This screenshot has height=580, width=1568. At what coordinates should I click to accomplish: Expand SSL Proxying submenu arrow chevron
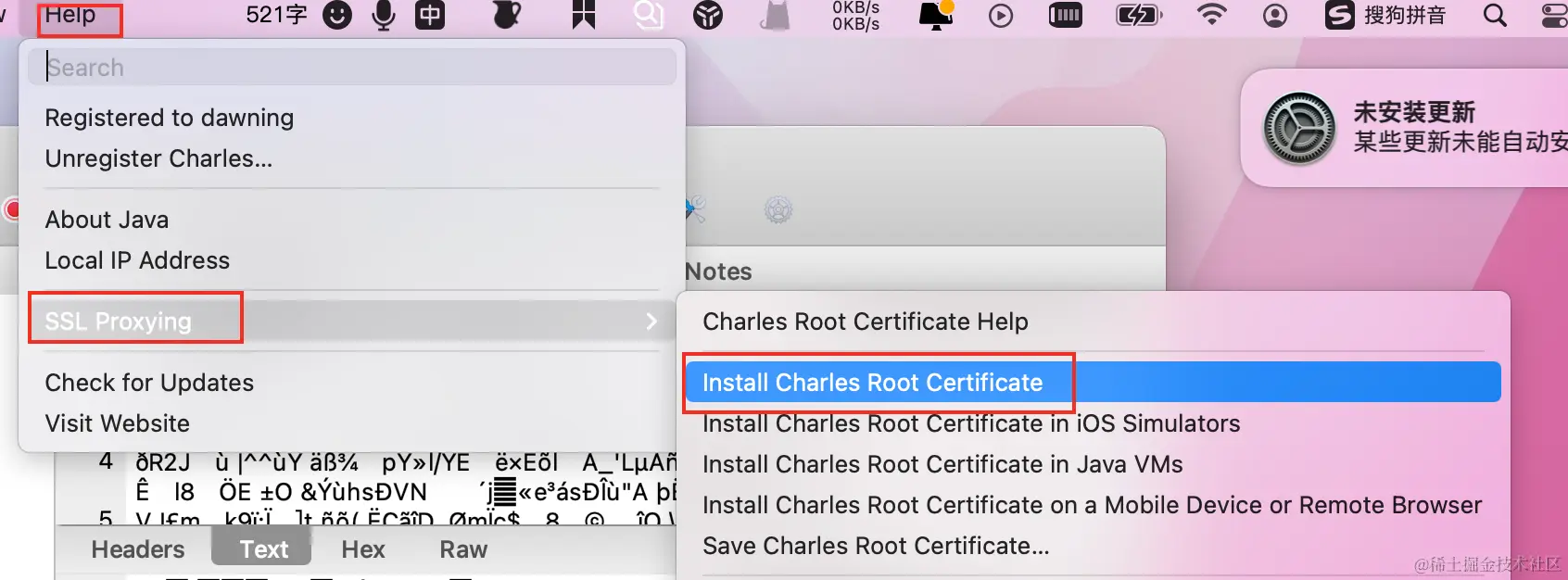(651, 322)
